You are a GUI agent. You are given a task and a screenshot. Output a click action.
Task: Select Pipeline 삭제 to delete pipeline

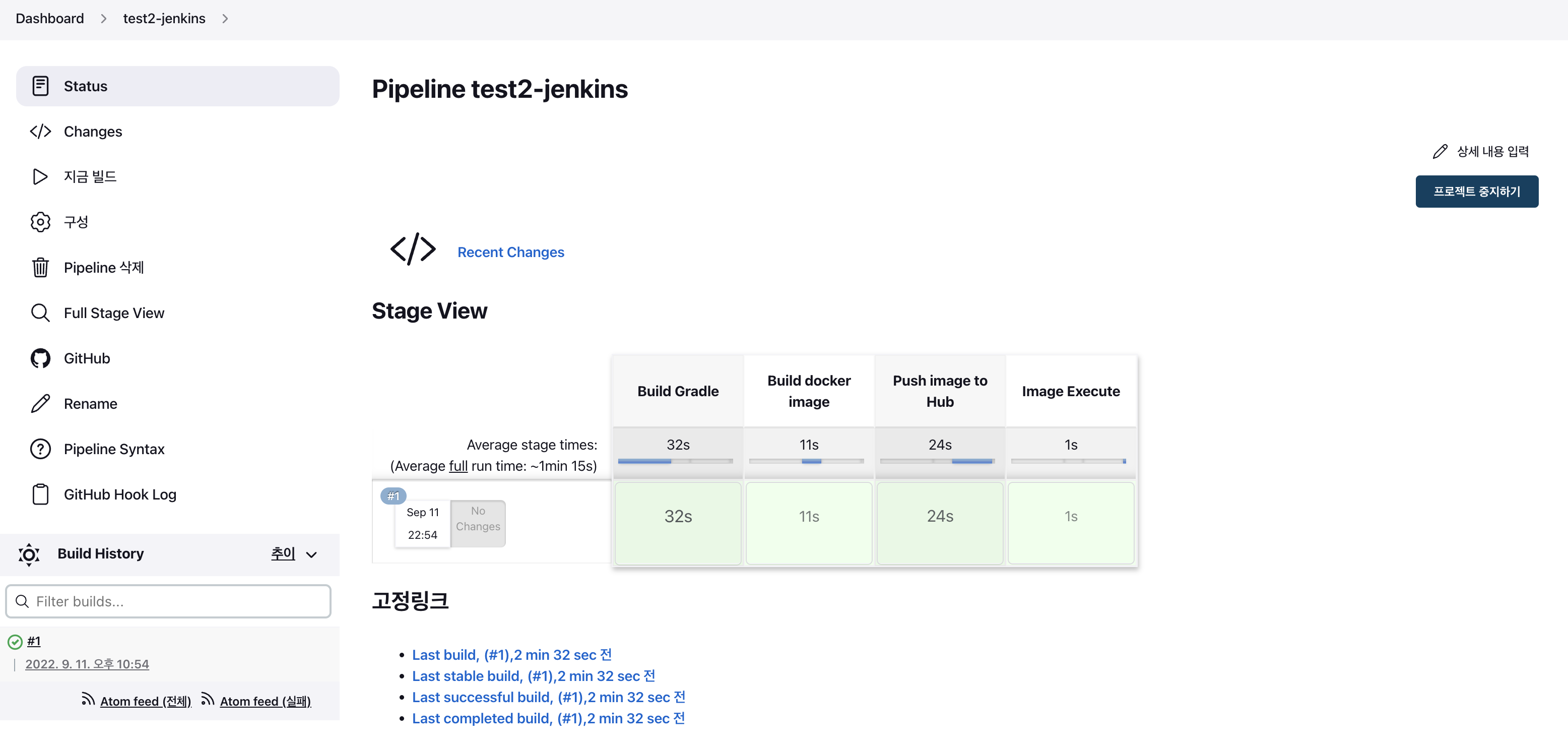(177, 267)
